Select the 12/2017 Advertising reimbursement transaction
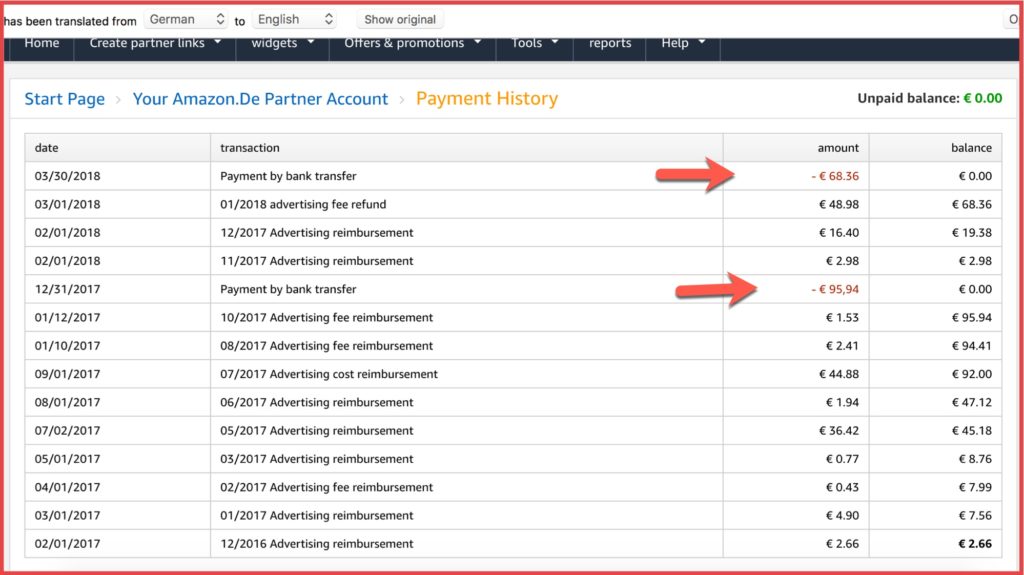Screen dimensions: 1024x575 [466, 233]
